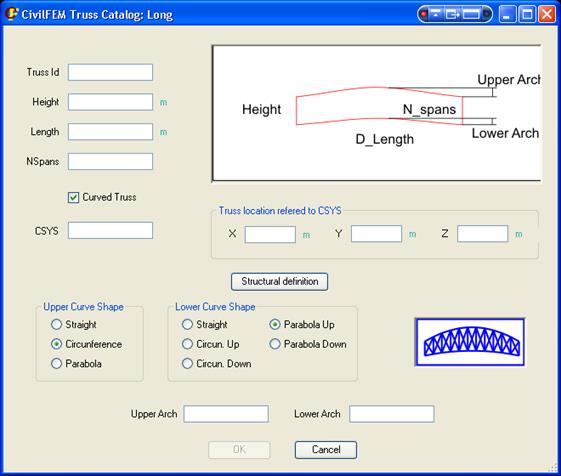Click the 'Truss location refered to CSYS' label
561x476 pixels.
pos(280,211)
